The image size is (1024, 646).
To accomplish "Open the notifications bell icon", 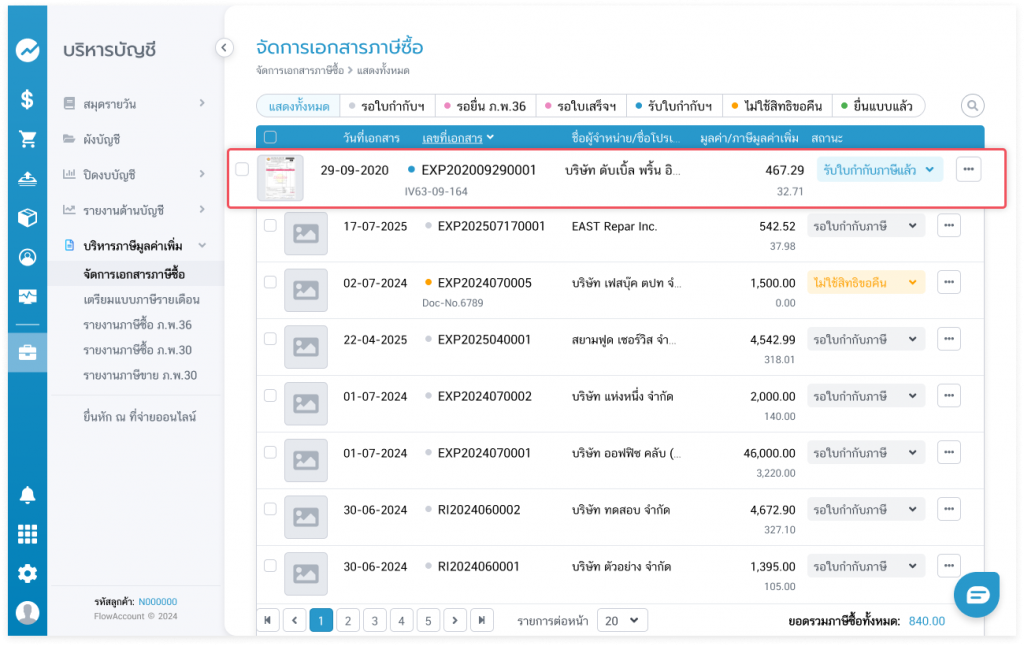I will point(27,495).
